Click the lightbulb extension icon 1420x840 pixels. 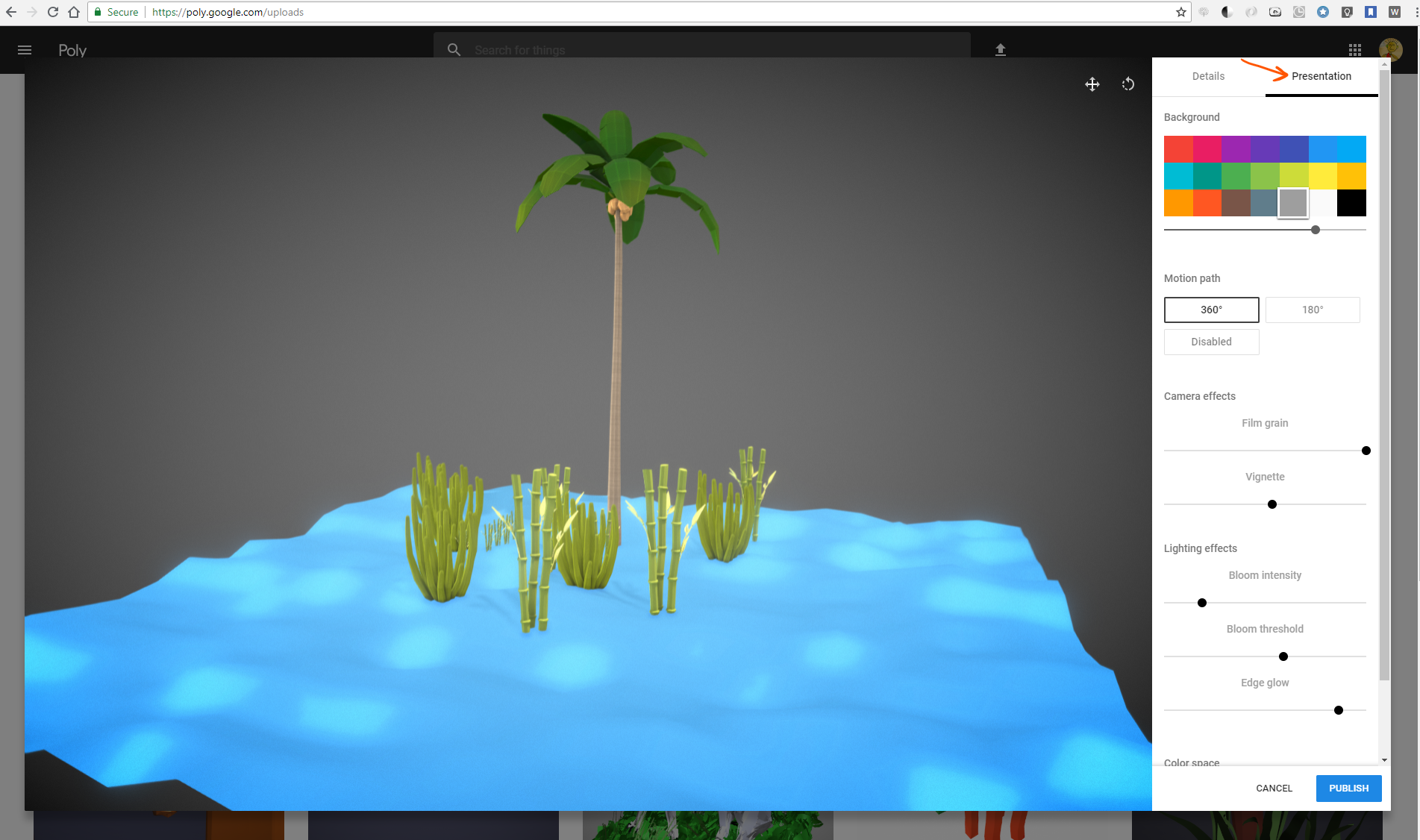[x=1347, y=12]
